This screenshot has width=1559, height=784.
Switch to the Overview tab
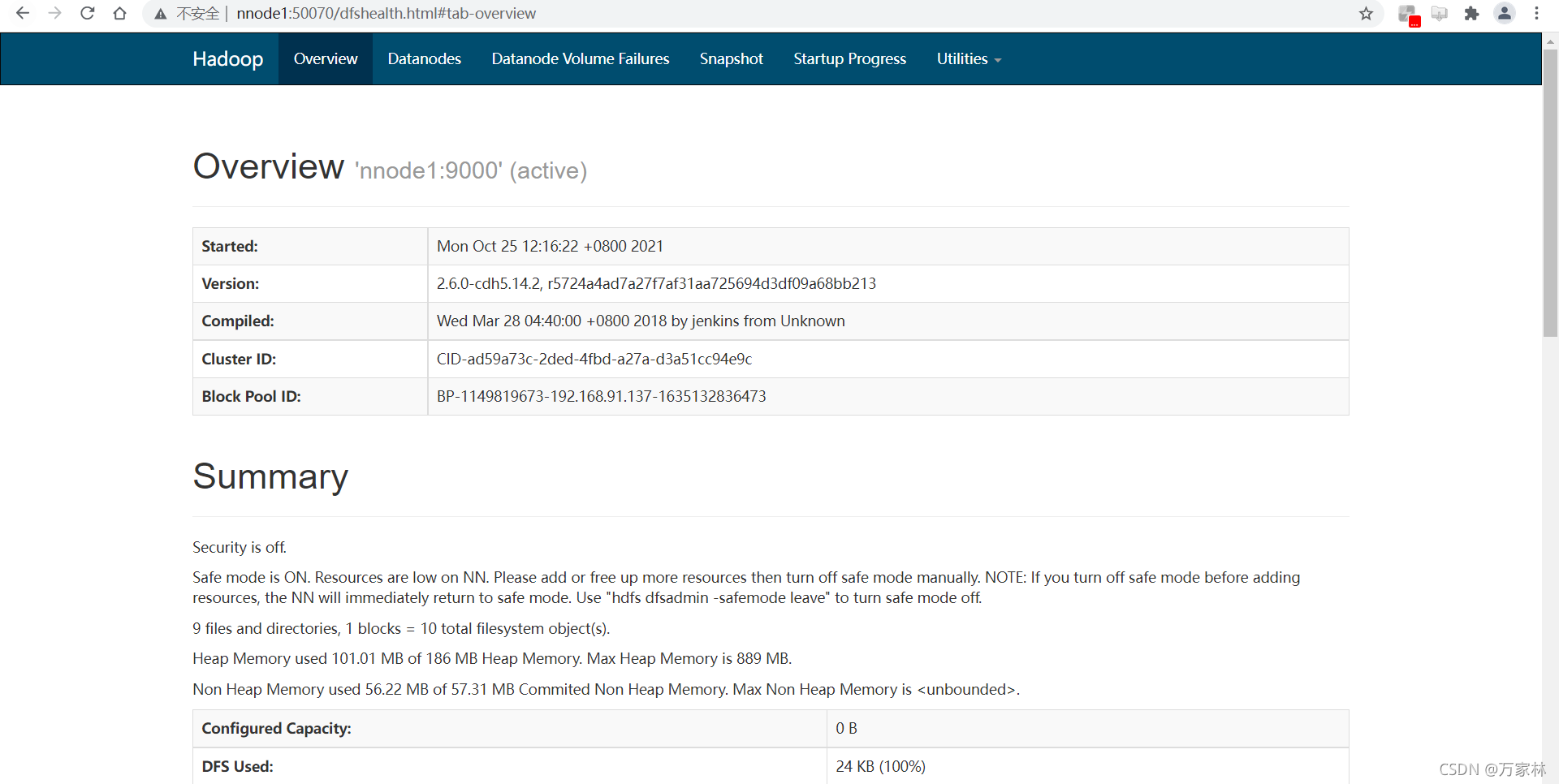(326, 59)
